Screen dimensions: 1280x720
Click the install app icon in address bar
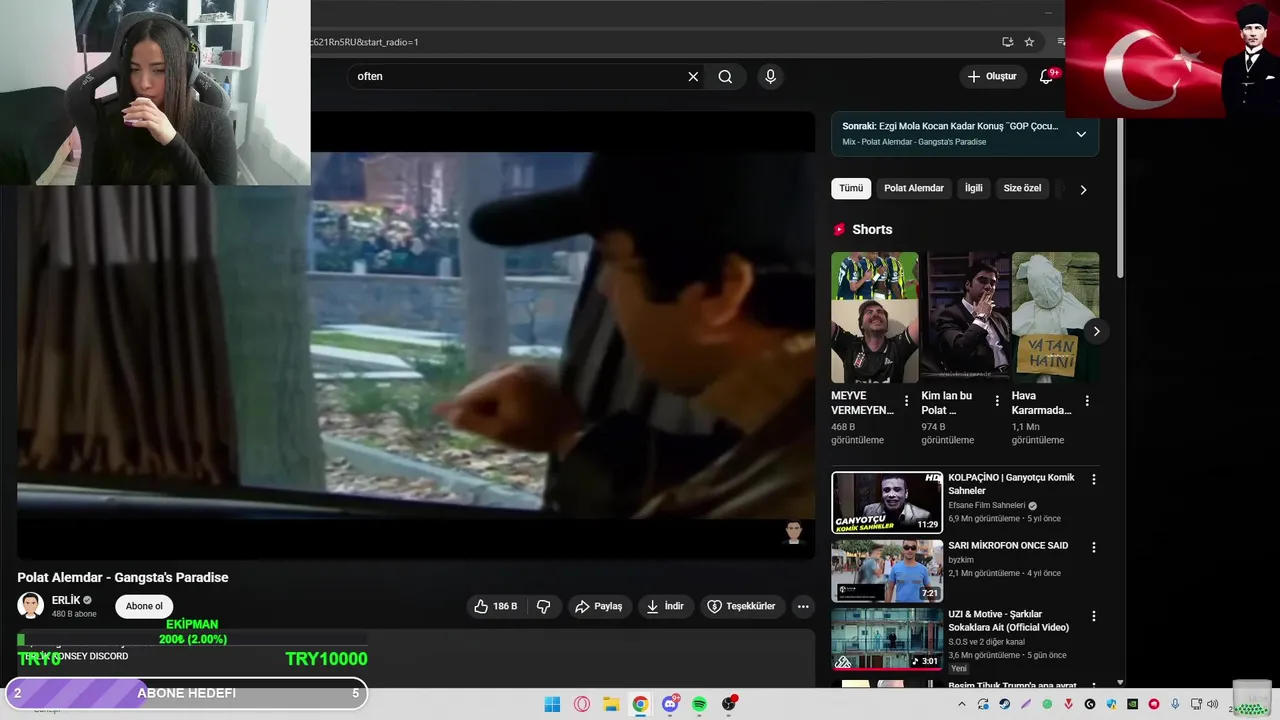click(x=1007, y=42)
